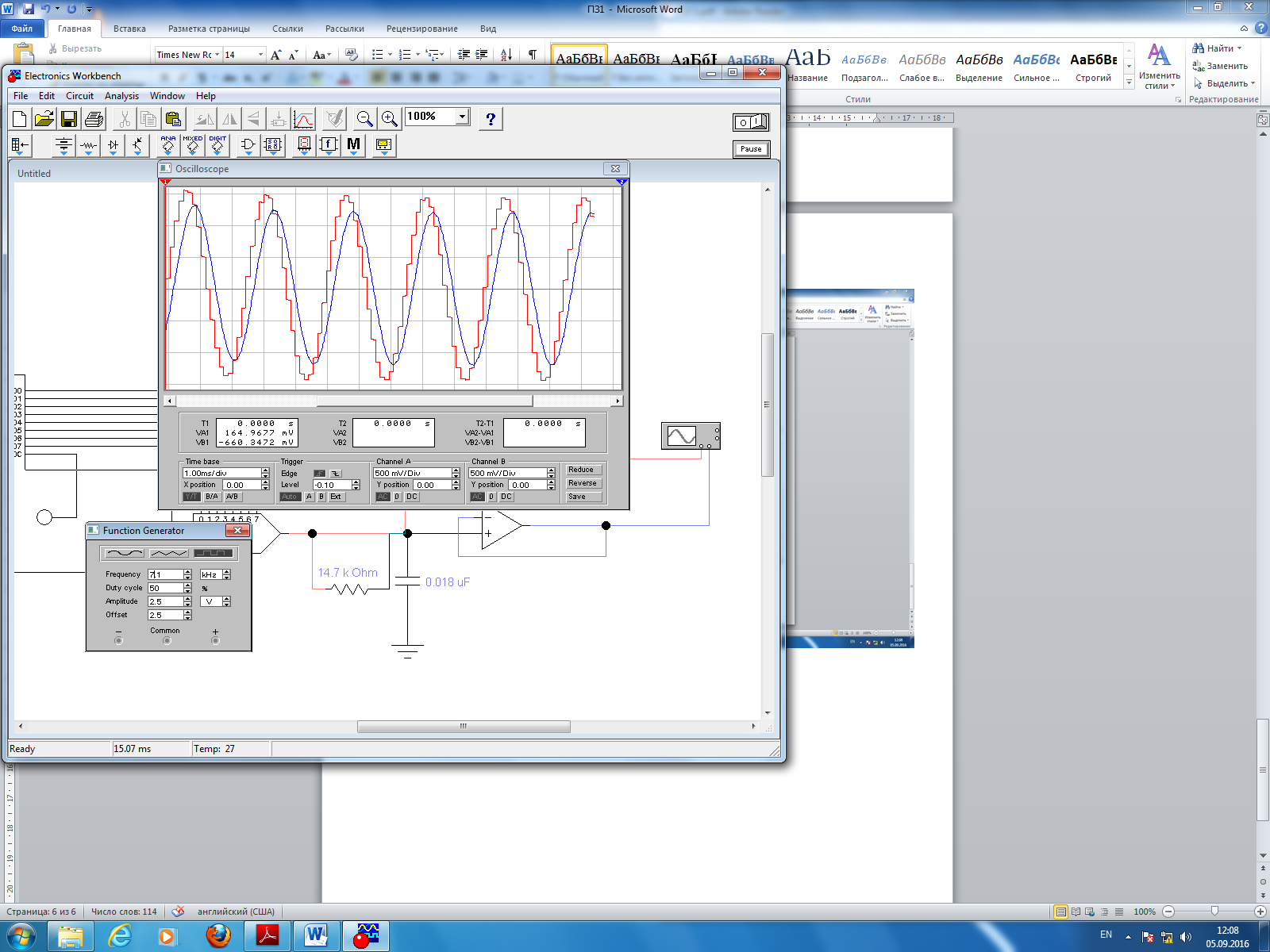Toggle the simulation power switch
This screenshot has width=1270, height=952.
(x=751, y=122)
